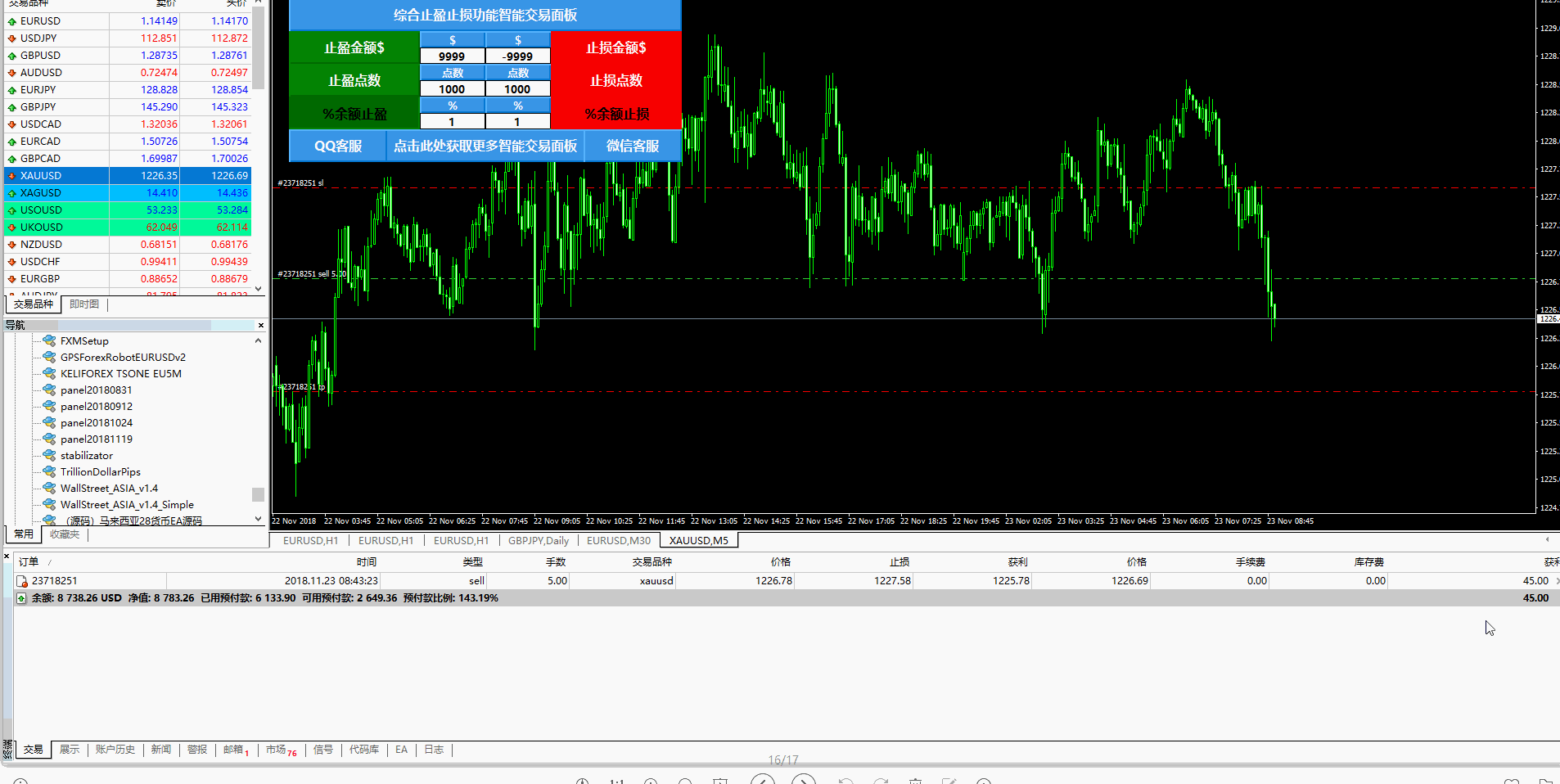The height and width of the screenshot is (784, 1560).
Task: Switch to the GBPJPY,Daily chart tab
Action: pos(538,540)
